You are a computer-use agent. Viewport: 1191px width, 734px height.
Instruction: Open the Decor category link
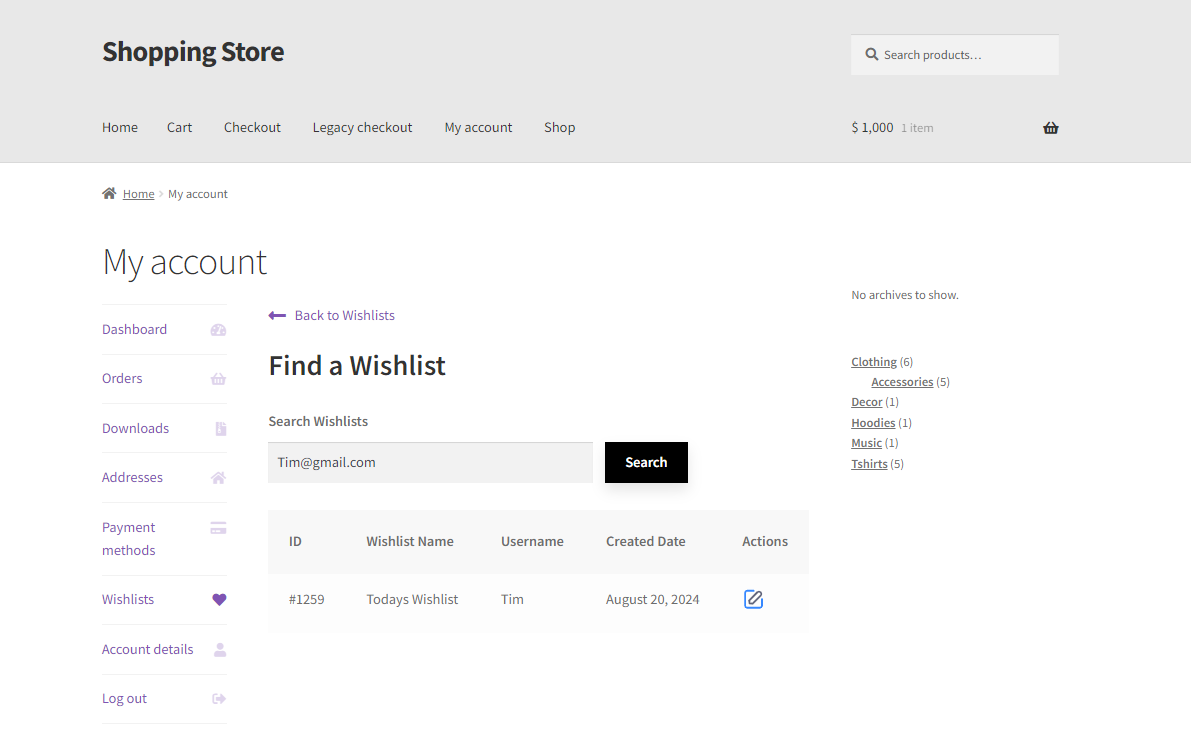click(x=867, y=402)
